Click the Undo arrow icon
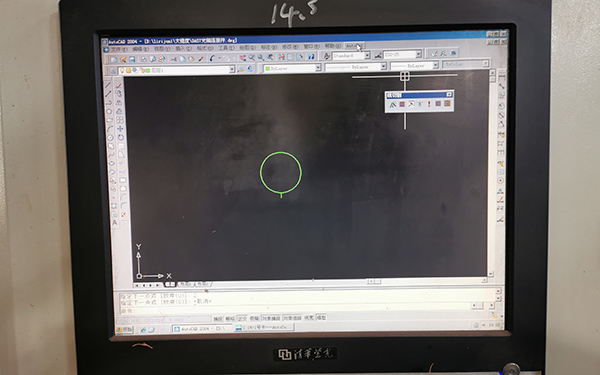 212,58
